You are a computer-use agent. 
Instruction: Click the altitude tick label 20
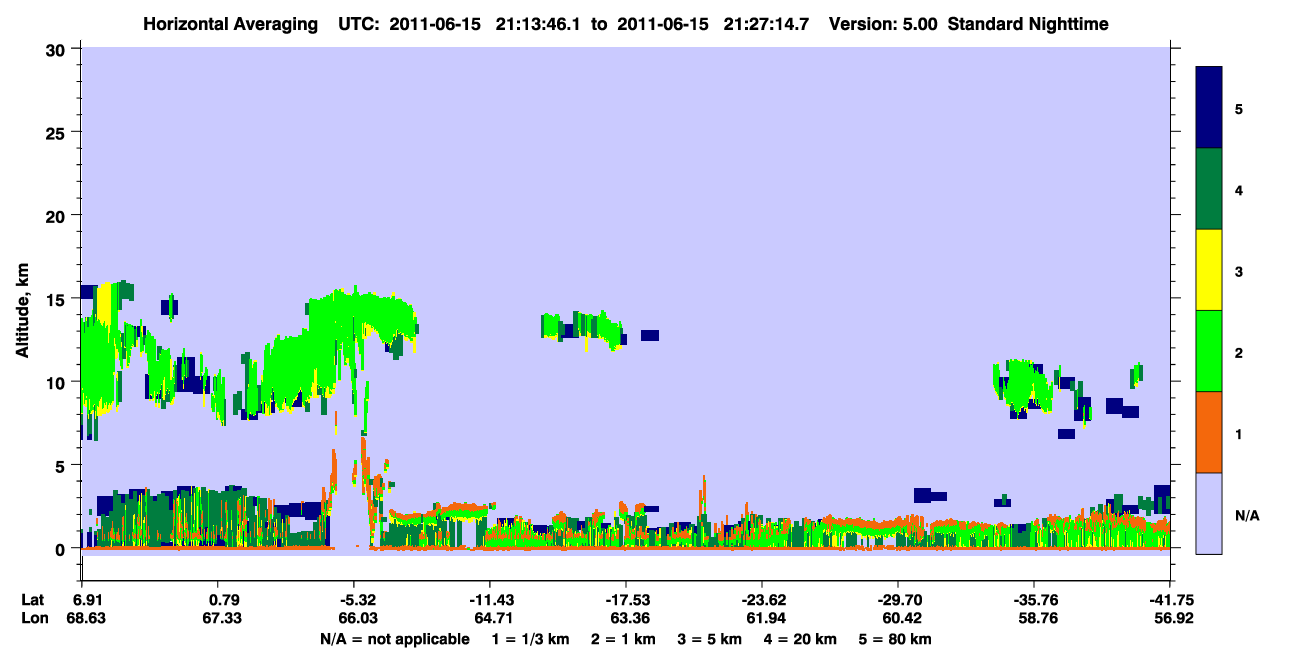[58, 215]
